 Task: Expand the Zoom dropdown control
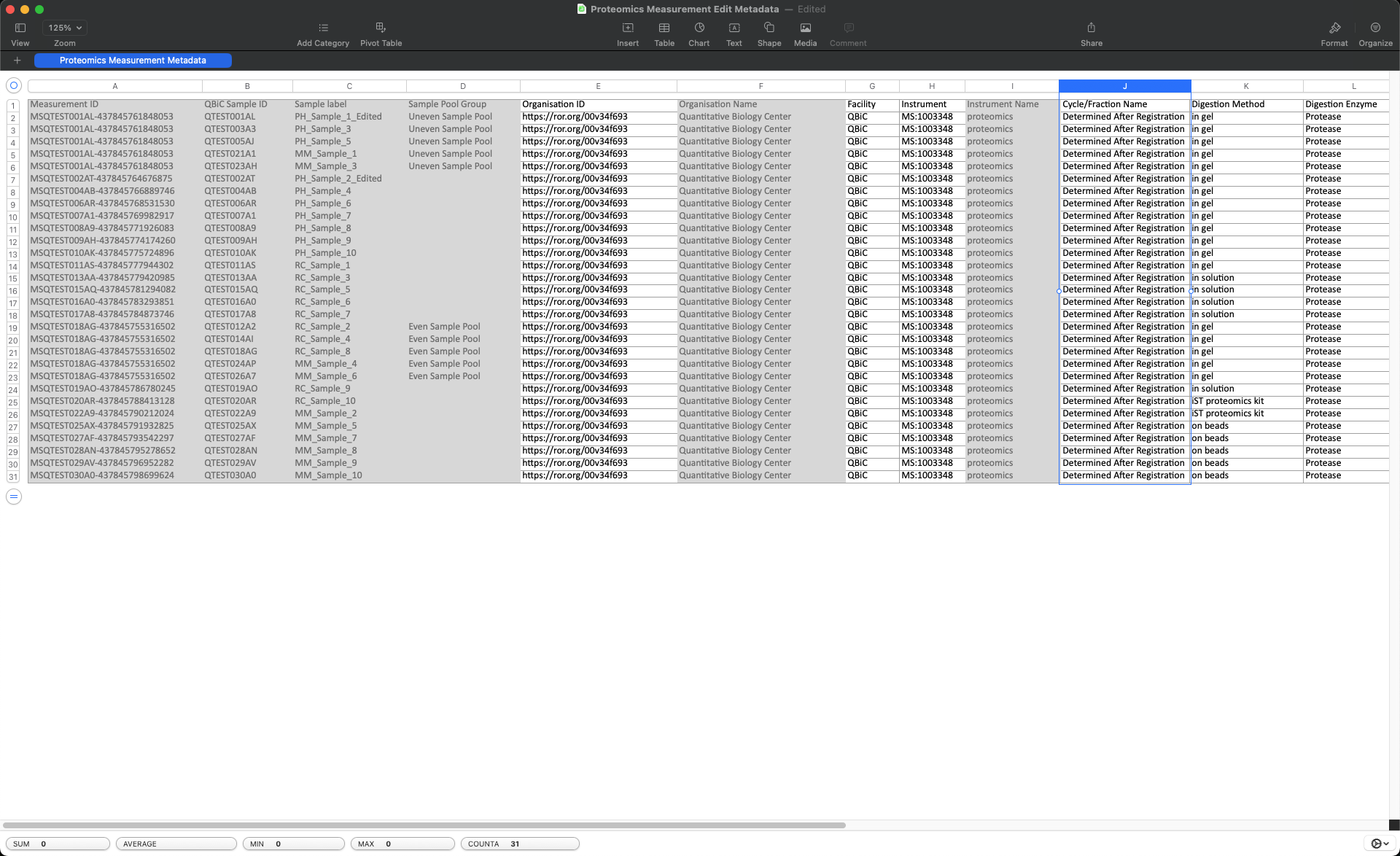pyautogui.click(x=64, y=27)
